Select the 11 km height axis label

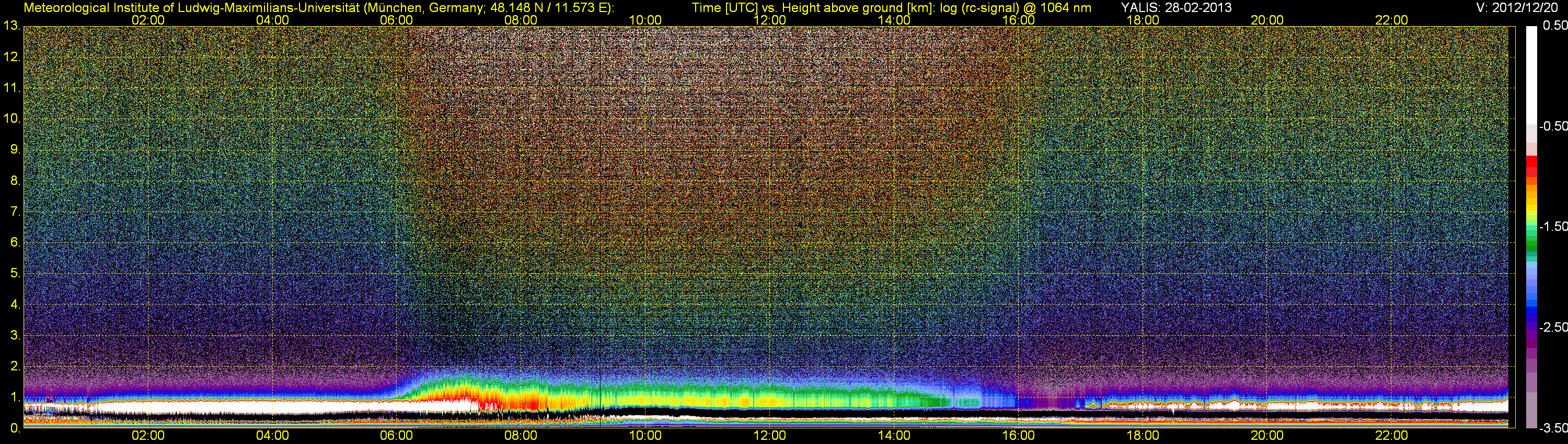[x=11, y=88]
